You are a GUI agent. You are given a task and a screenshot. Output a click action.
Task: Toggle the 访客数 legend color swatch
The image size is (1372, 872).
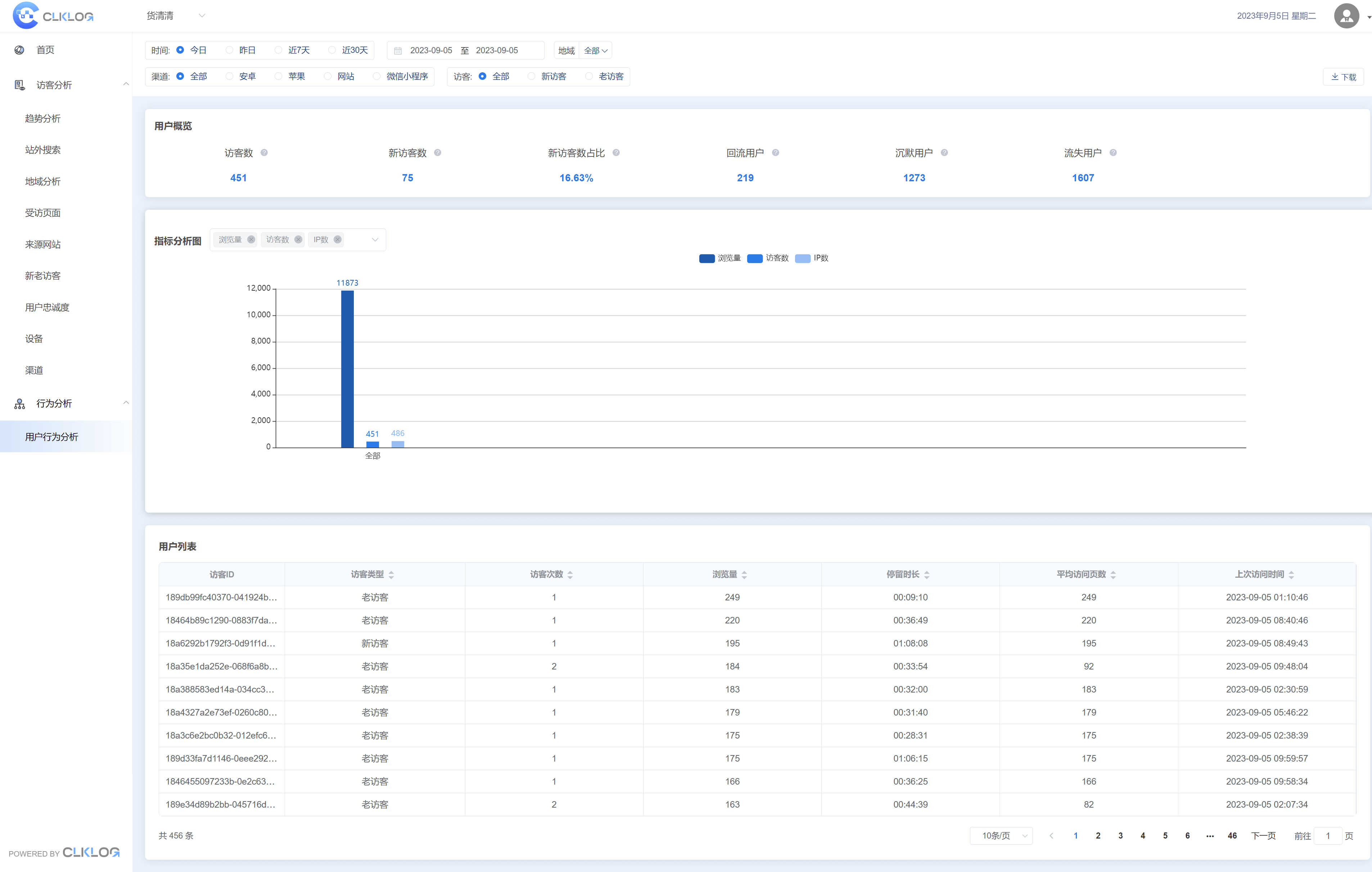pyautogui.click(x=754, y=259)
